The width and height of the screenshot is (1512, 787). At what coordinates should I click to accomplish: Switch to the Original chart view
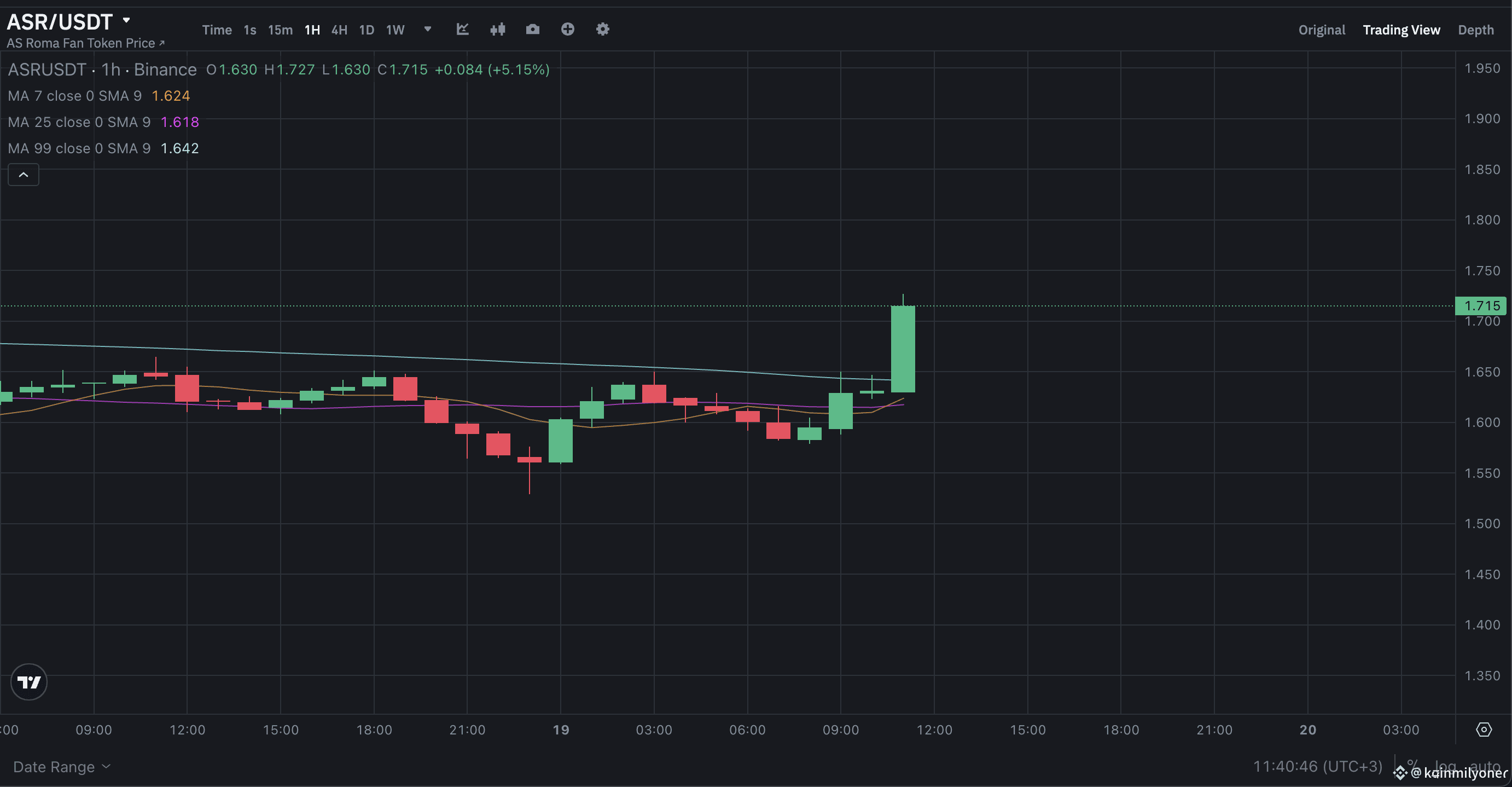point(1321,30)
